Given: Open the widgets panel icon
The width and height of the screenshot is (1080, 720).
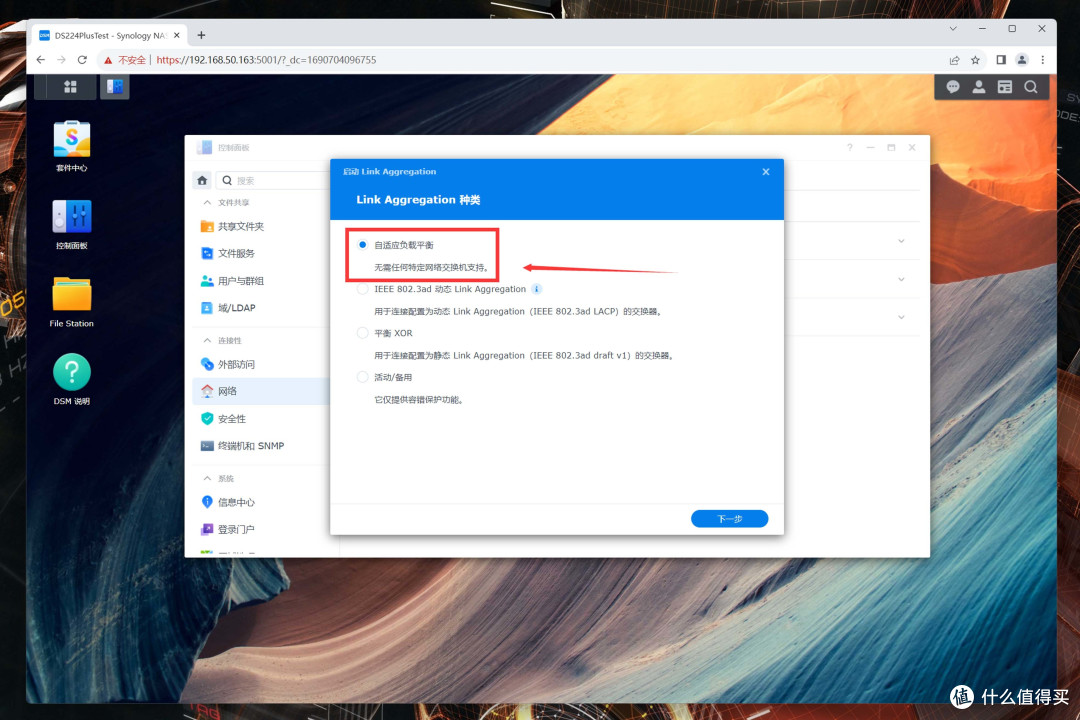Looking at the screenshot, I should point(1004,87).
